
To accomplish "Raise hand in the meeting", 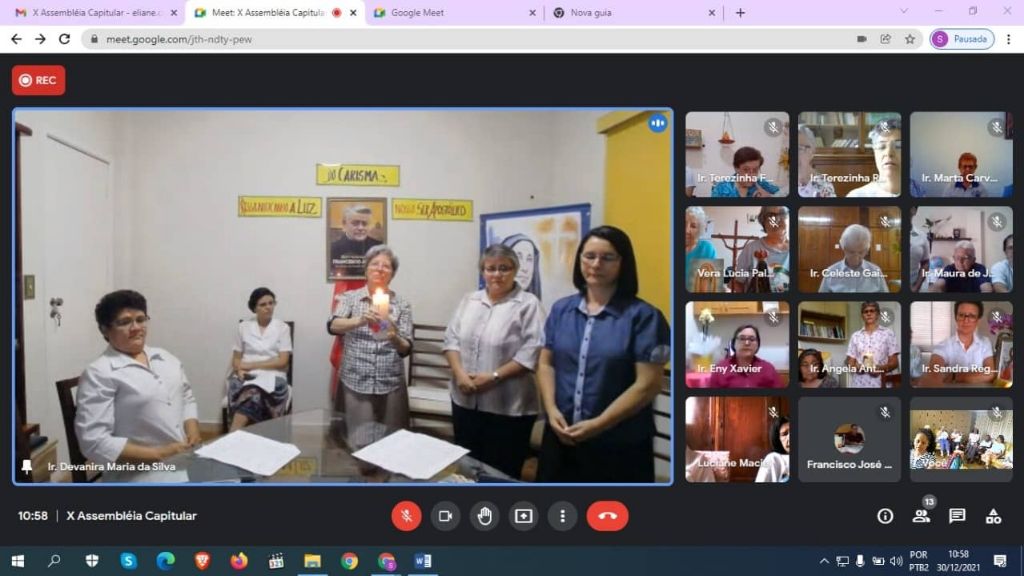I will (484, 516).
